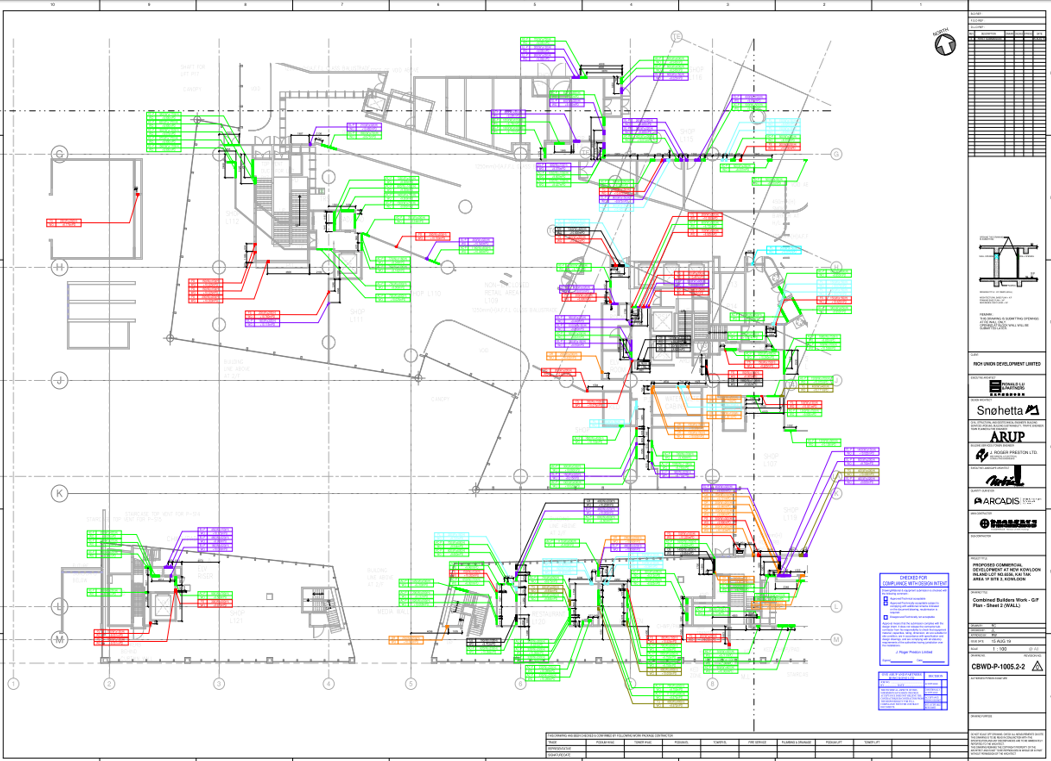This screenshot has width=1051, height=761.
Task: Click 'MEDIA WALL' label on plan
Action: pos(391,611)
